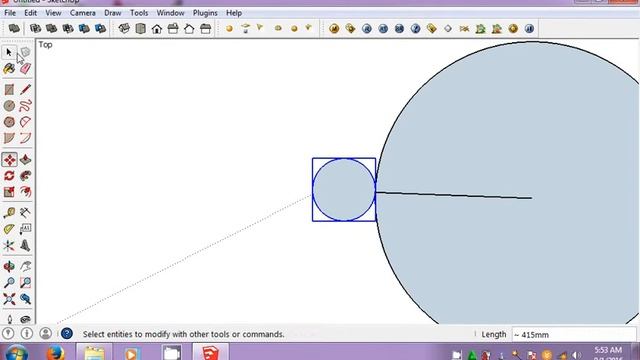This screenshot has height=360, width=640.
Task: Open Firefox from the taskbar
Action: 55,353
